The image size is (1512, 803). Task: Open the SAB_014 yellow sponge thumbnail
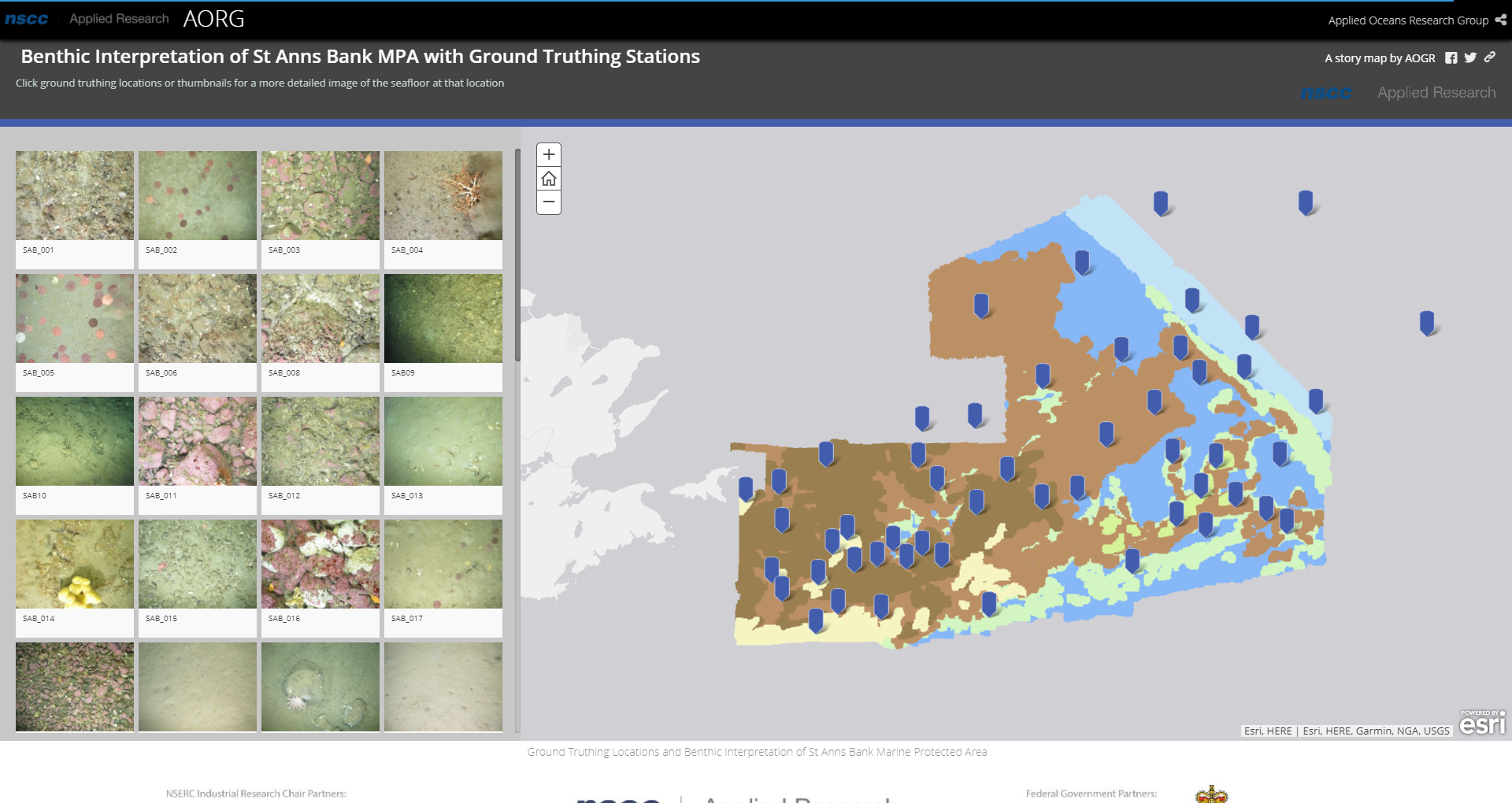75,564
